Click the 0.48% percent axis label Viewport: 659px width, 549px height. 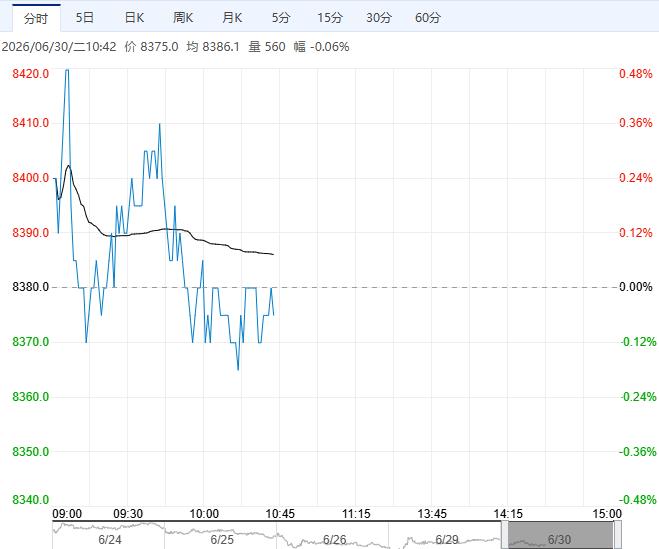pyautogui.click(x=636, y=74)
